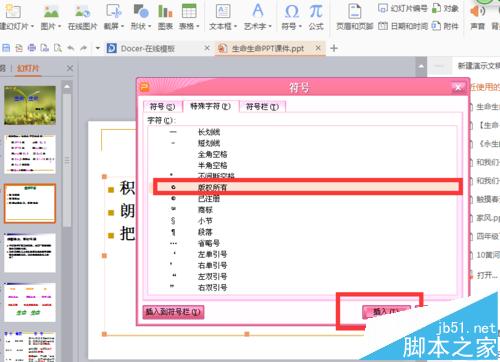This screenshot has width=500, height=362.
Task: Click the large Screenshot (截屏) icon
Action: click(114, 11)
